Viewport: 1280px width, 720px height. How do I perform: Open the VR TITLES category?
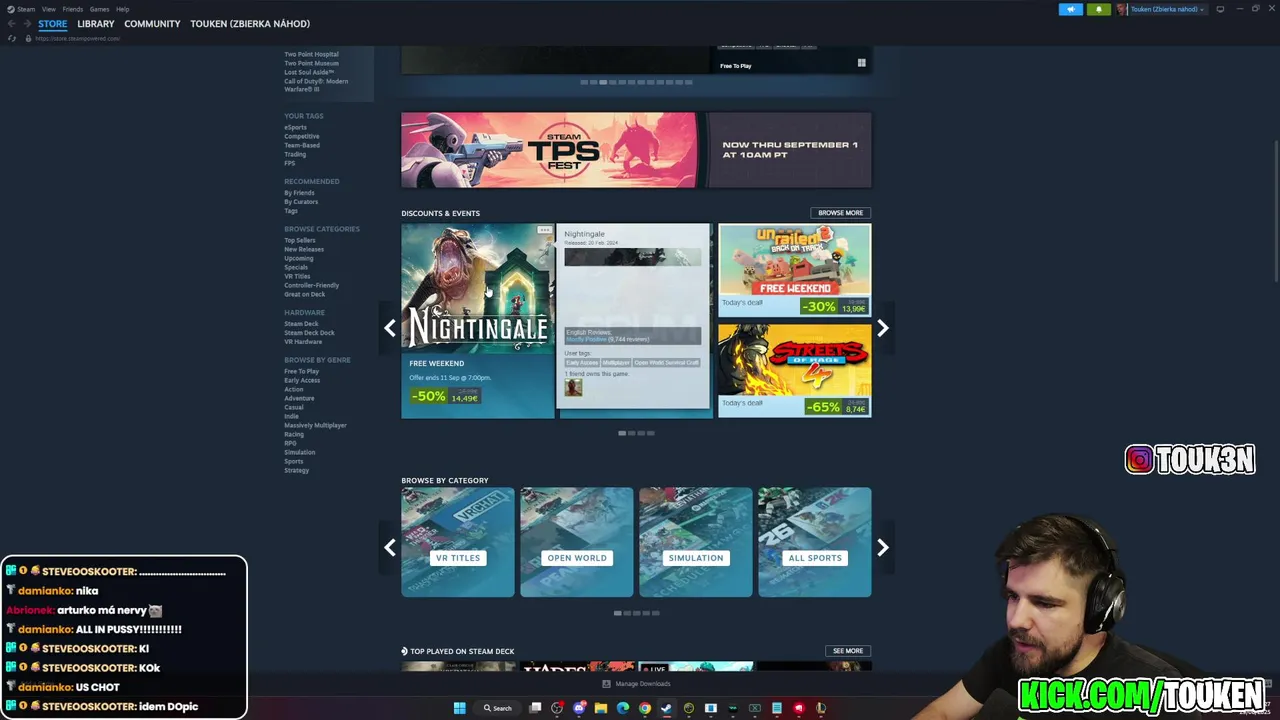pos(458,542)
